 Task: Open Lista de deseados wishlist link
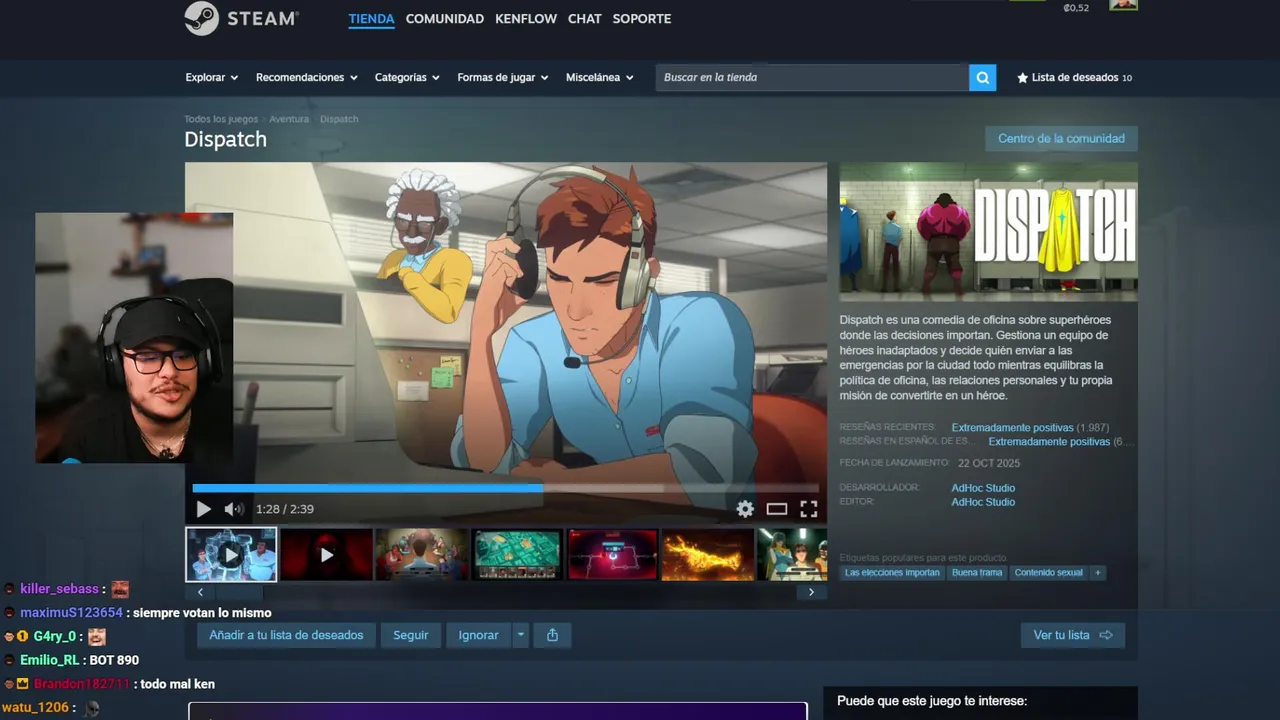click(1074, 77)
